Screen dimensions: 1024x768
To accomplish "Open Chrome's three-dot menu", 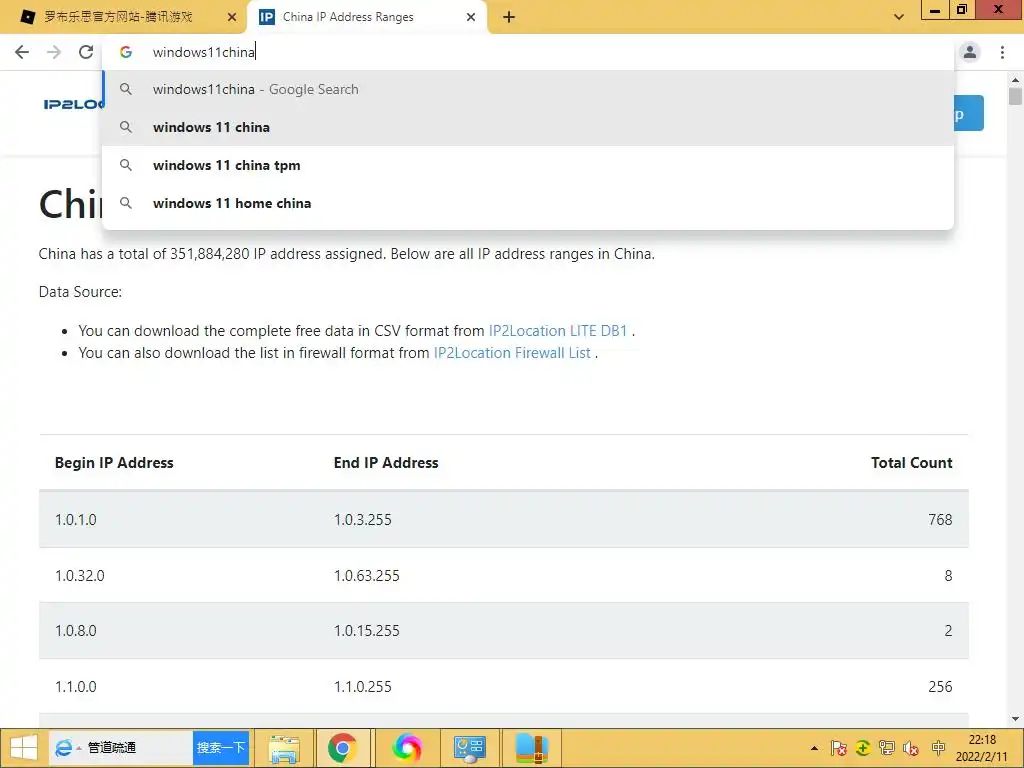I will (x=1002, y=52).
